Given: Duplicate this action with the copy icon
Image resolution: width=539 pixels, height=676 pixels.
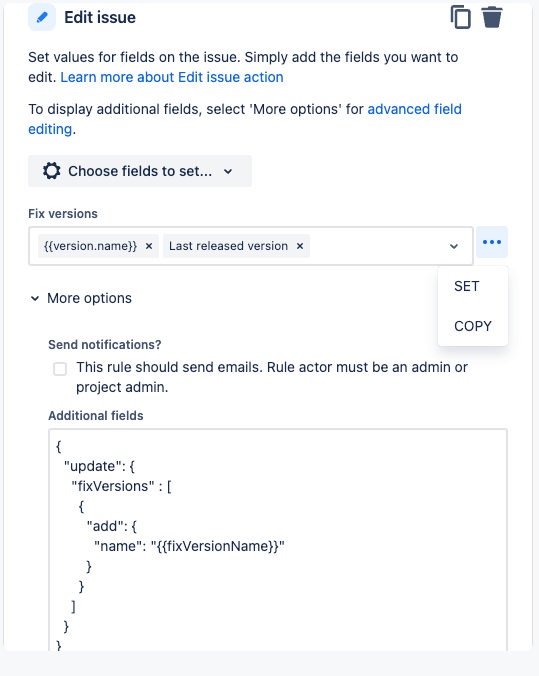Looking at the screenshot, I should pyautogui.click(x=461, y=17).
